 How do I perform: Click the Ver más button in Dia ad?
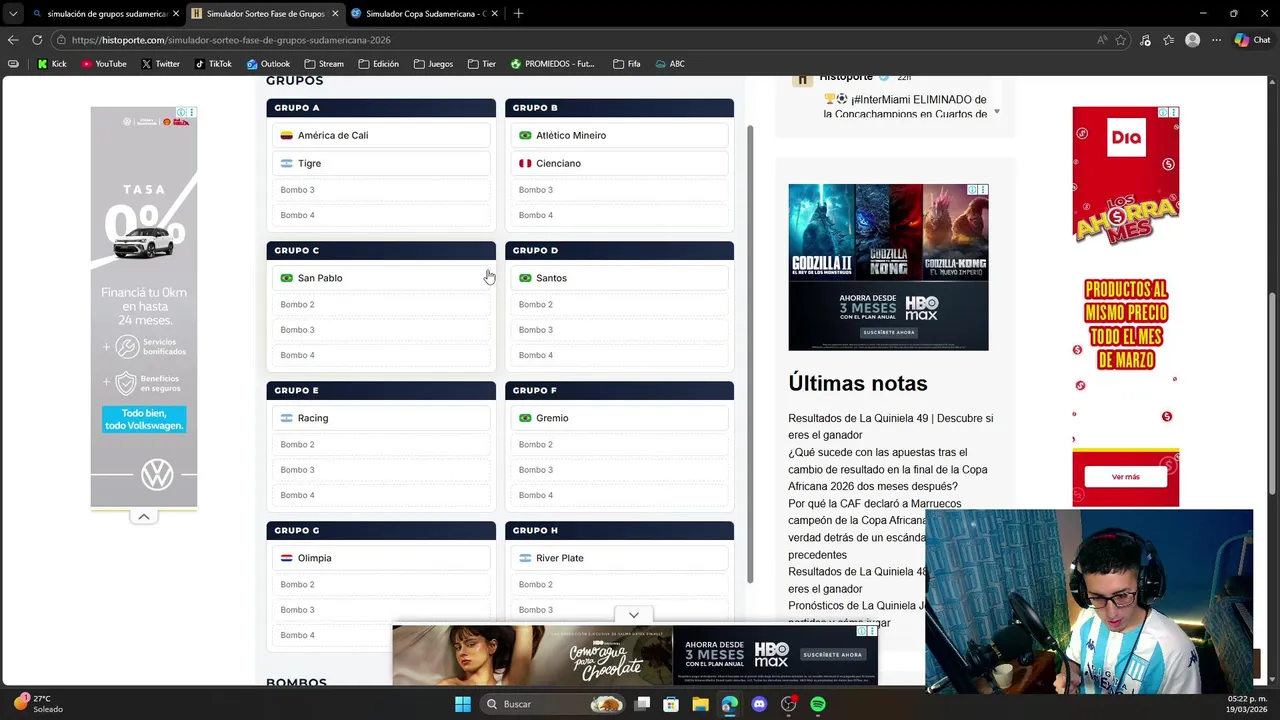coord(1125,477)
